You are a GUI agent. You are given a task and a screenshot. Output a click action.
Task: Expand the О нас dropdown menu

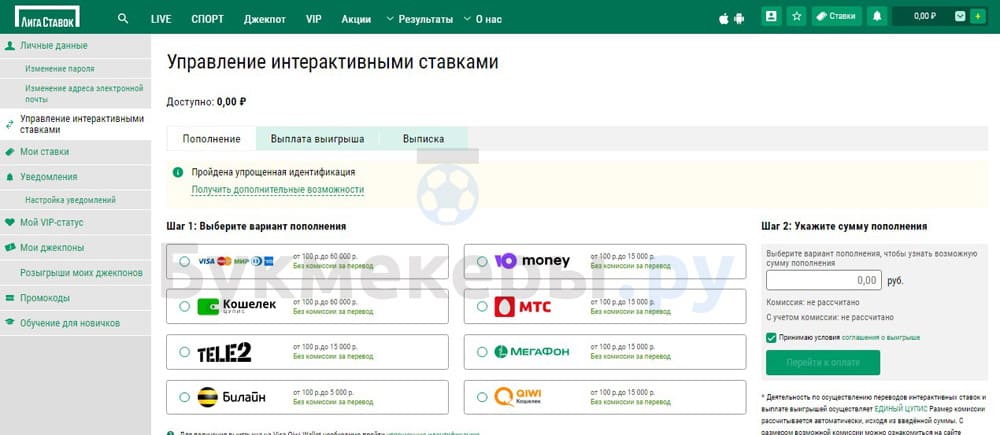[x=483, y=19]
